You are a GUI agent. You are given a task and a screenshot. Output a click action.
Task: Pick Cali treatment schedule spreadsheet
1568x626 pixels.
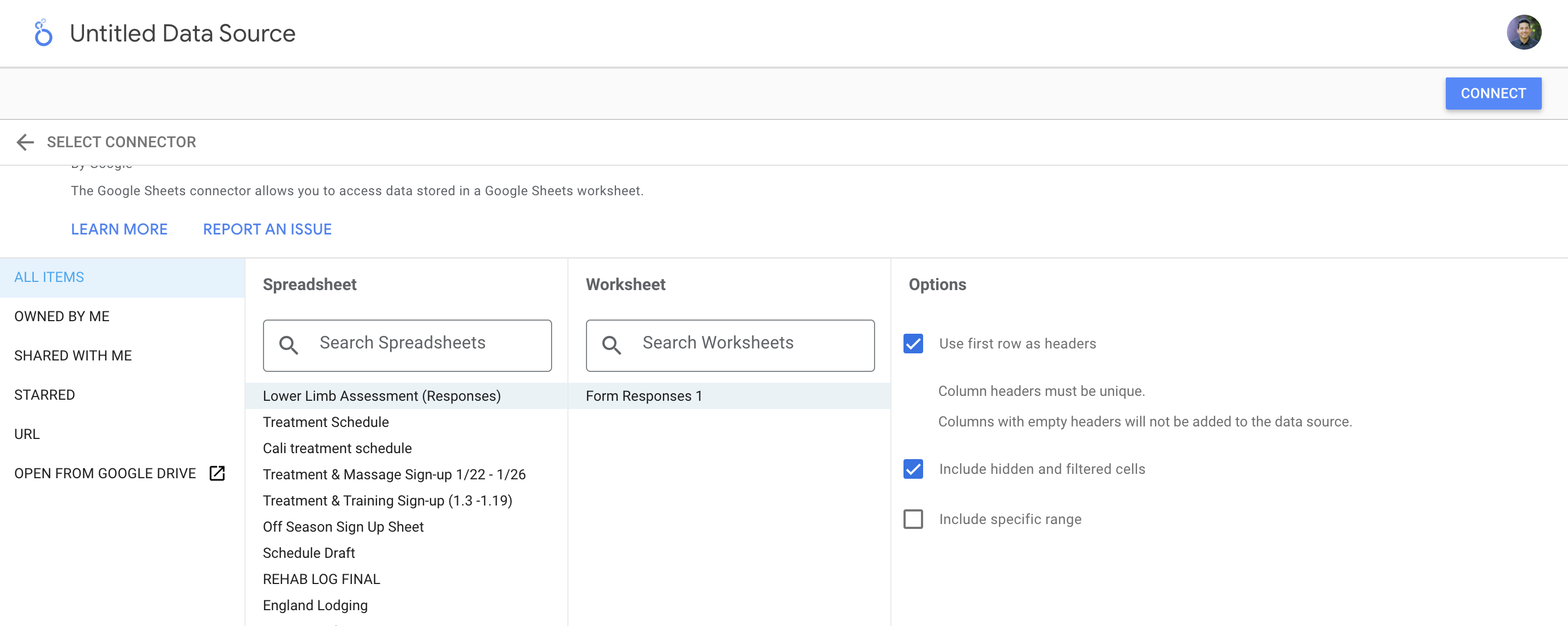[x=406, y=448]
